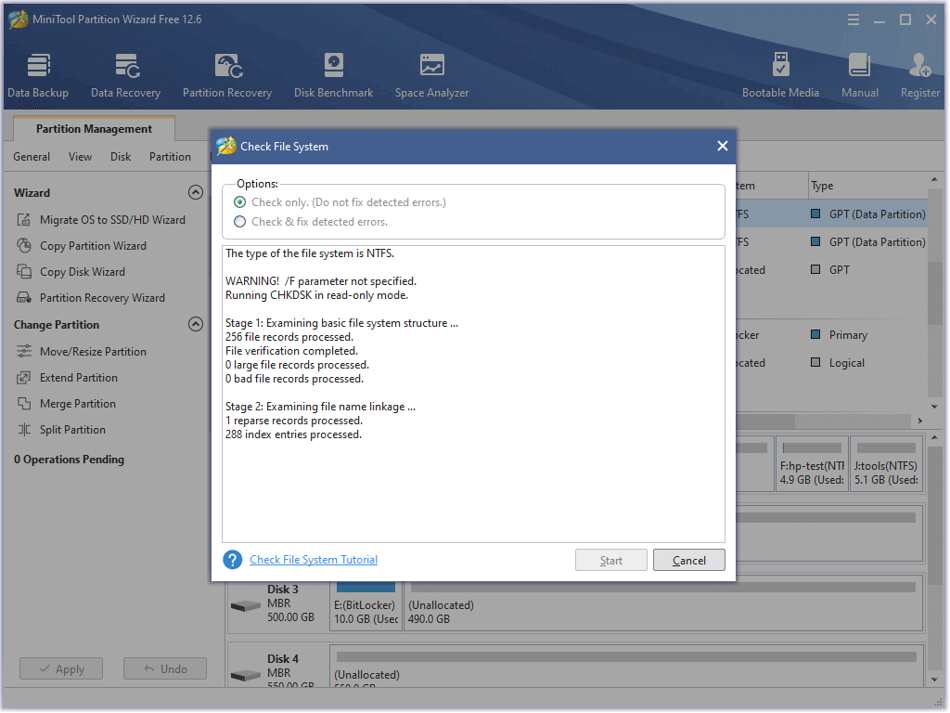The height and width of the screenshot is (713, 950).
Task: Collapse the Change Partition section
Action: pos(195,324)
